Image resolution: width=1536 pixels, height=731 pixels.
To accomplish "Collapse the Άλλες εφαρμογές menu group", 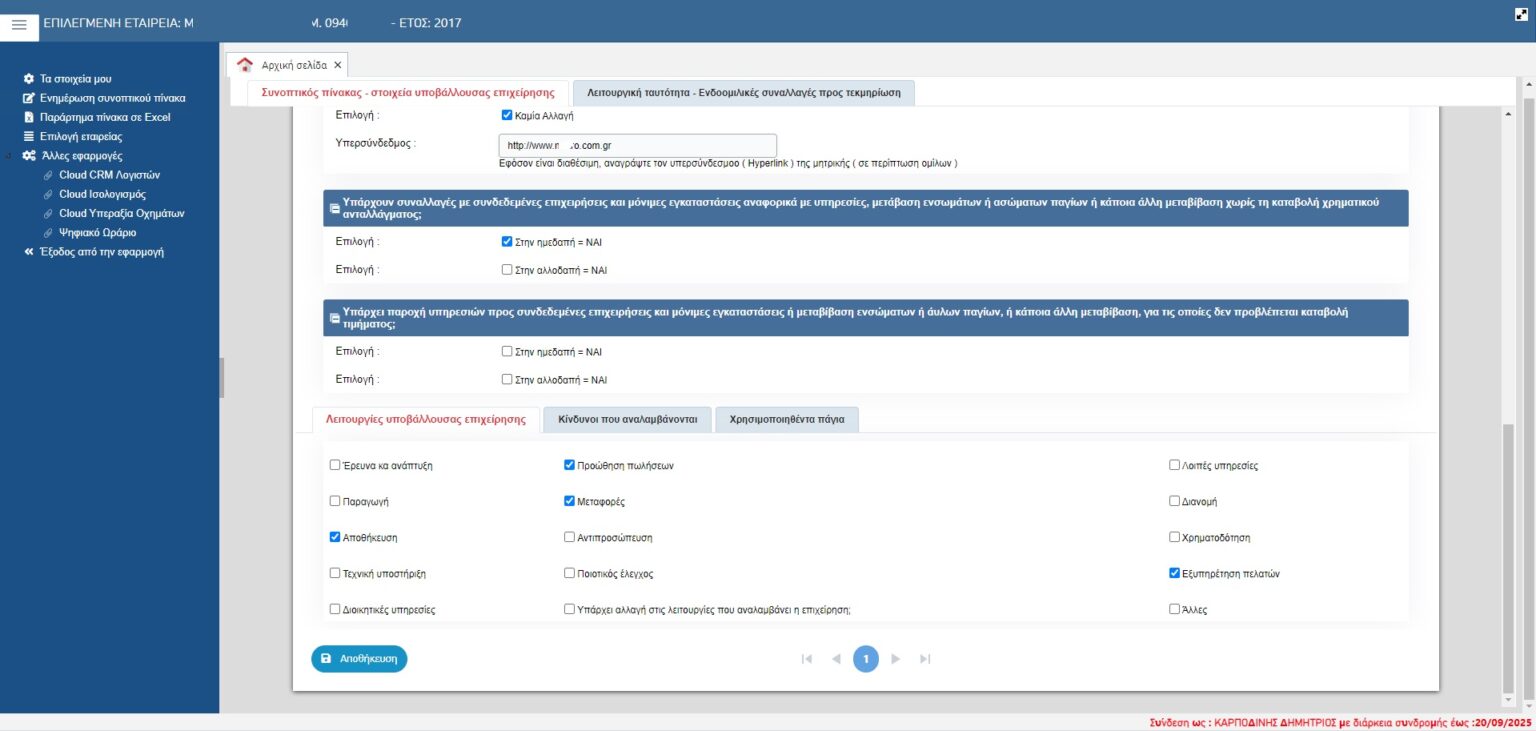I will pos(29,156).
